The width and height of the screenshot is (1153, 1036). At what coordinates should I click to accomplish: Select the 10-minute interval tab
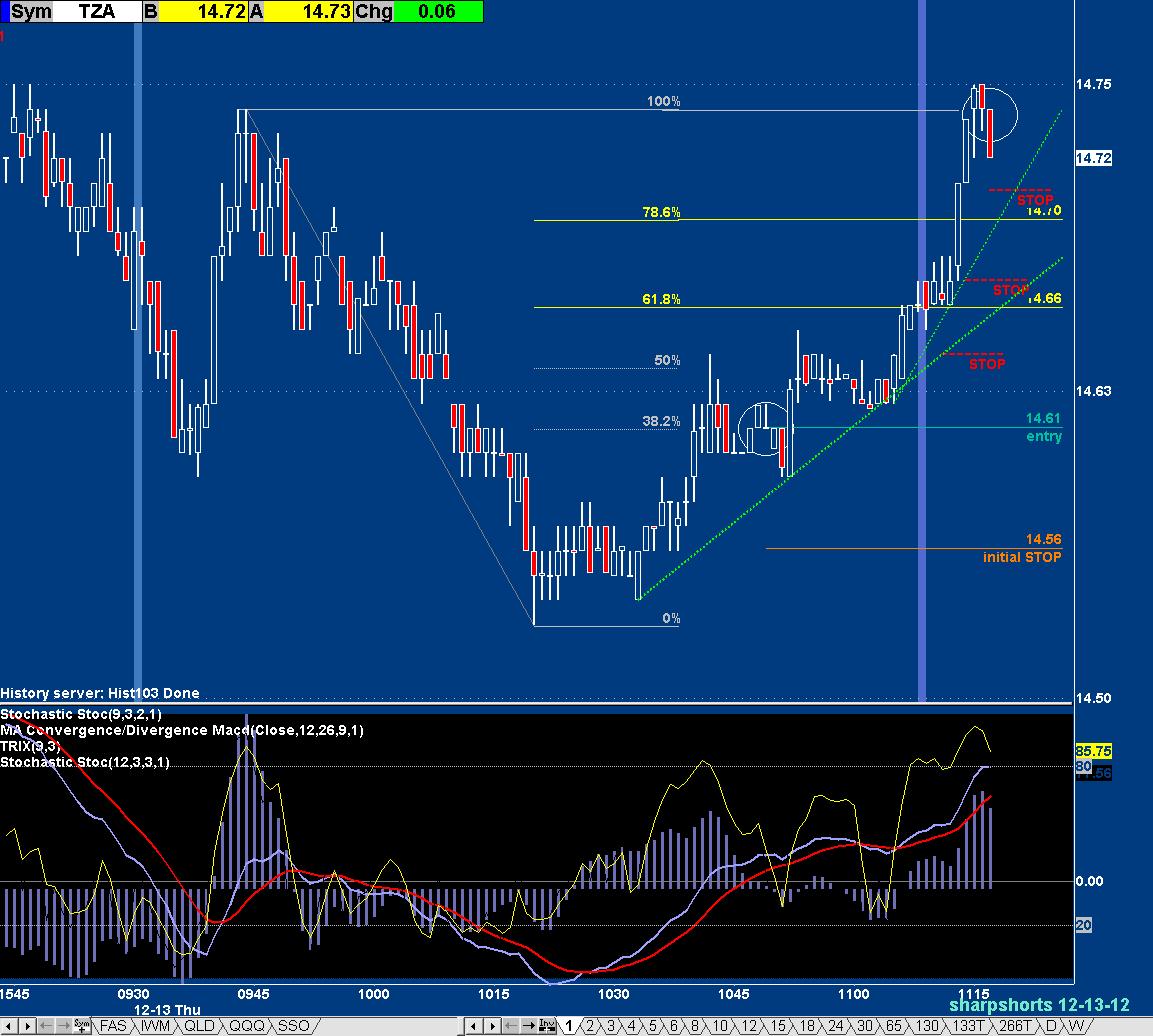click(721, 1025)
